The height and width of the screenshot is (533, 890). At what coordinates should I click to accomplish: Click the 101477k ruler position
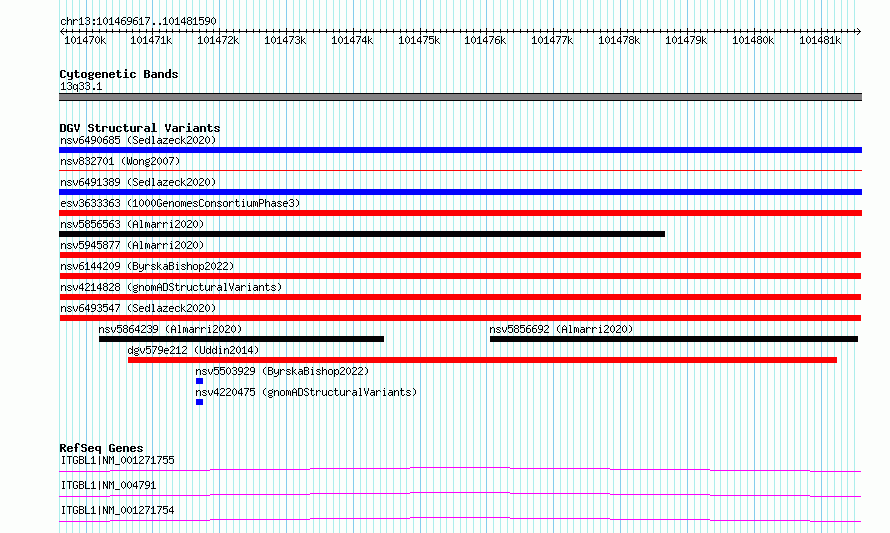pos(552,40)
